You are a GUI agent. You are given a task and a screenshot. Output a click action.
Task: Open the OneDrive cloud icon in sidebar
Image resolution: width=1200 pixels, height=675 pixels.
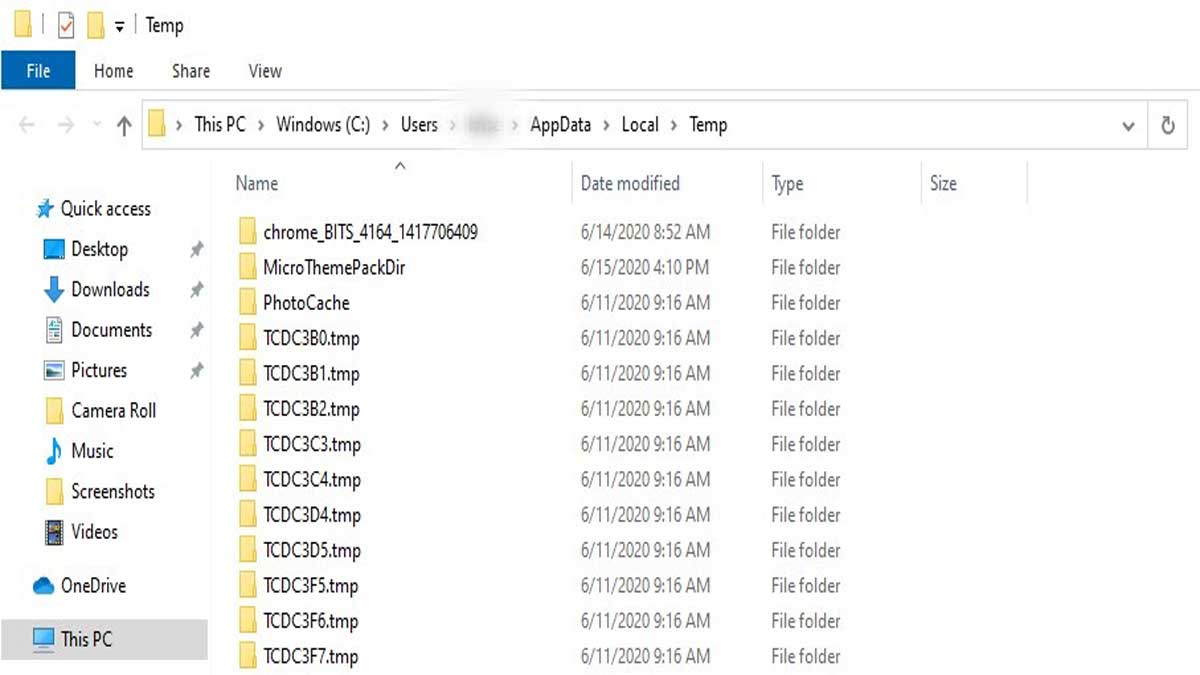tap(43, 586)
